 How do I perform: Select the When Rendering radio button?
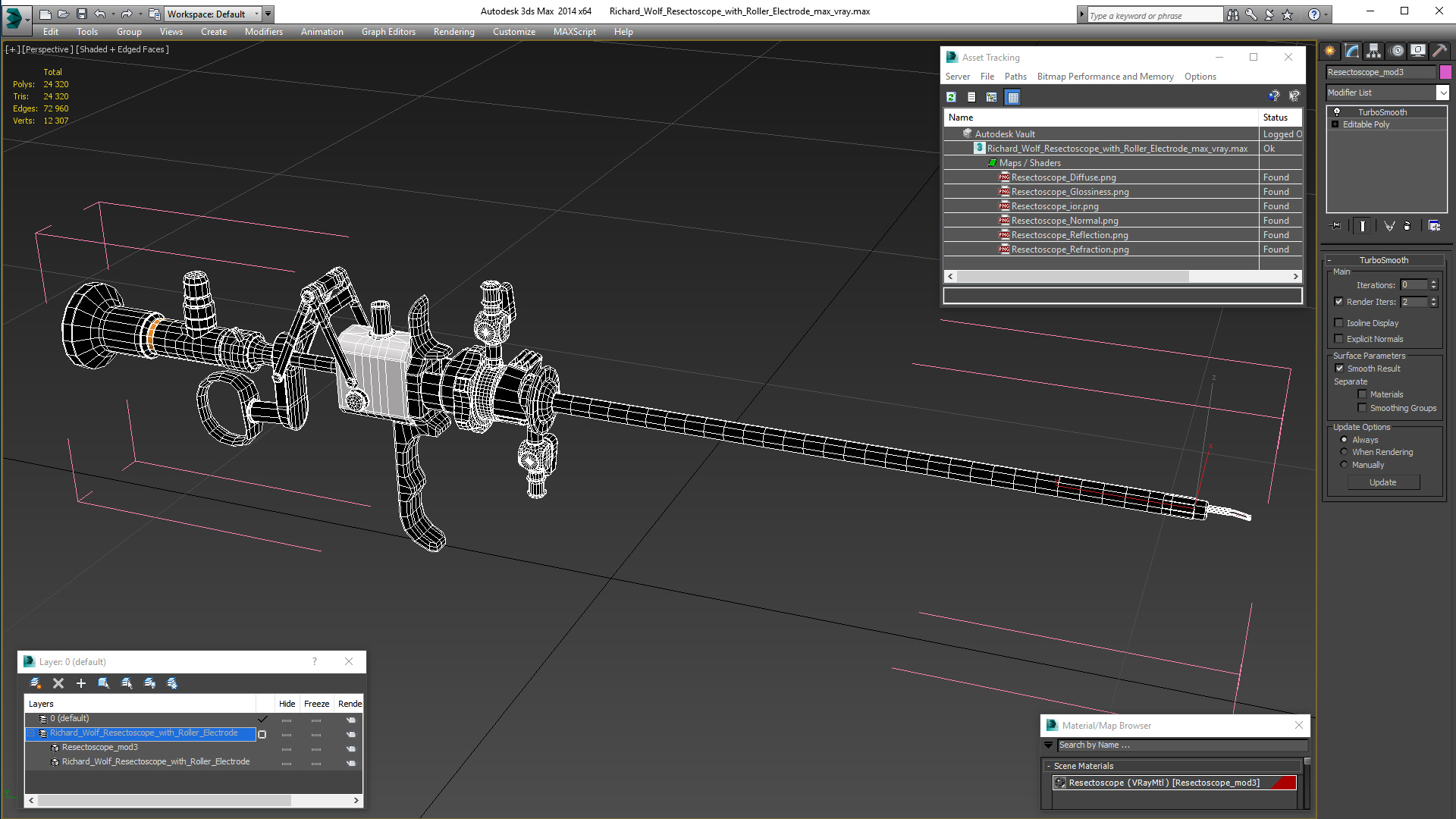point(1345,452)
